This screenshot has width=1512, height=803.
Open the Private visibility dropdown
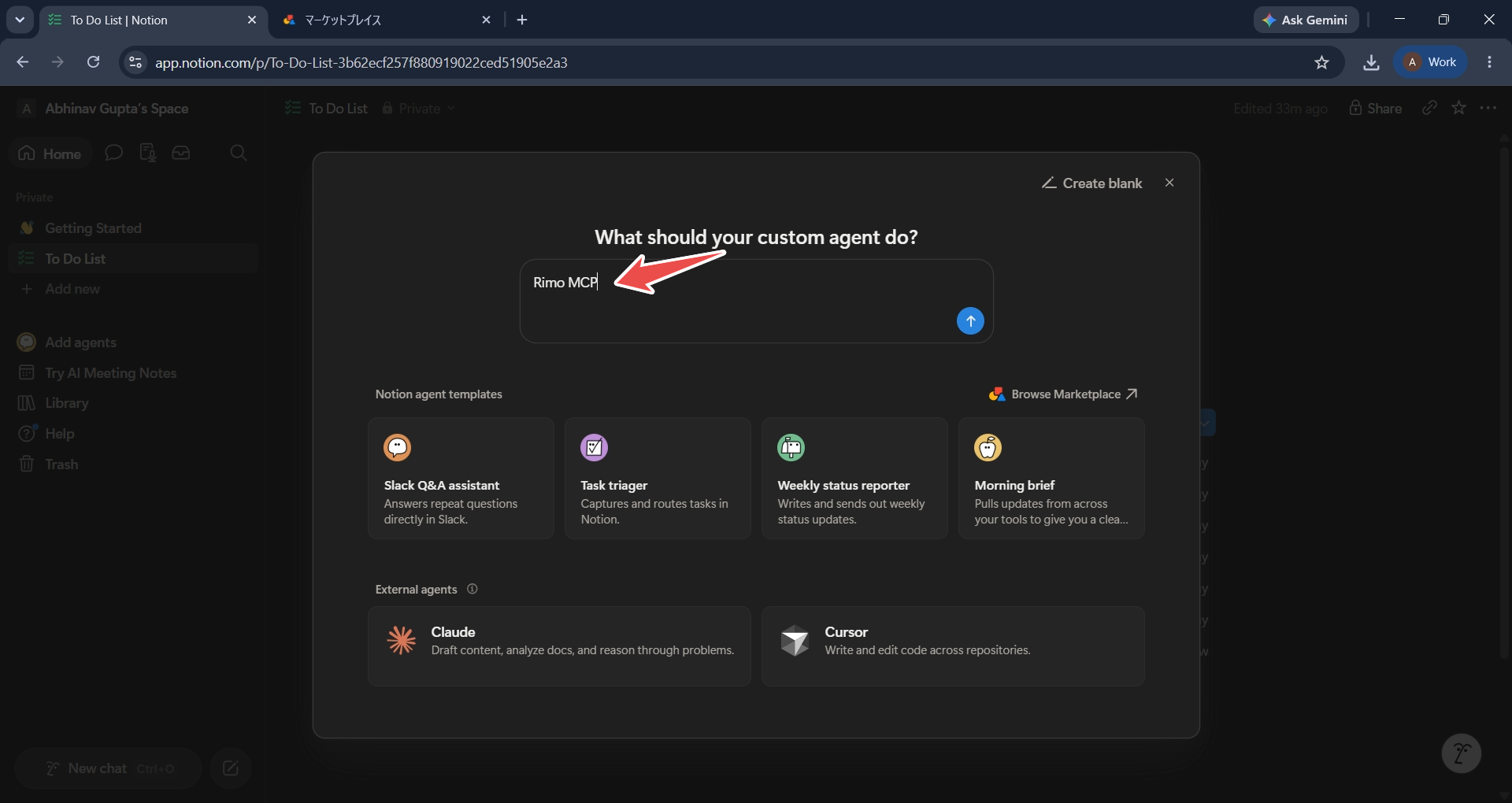click(419, 109)
